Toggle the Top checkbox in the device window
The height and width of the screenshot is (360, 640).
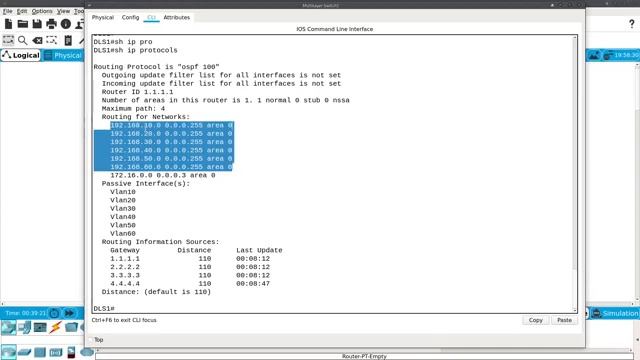(91, 340)
